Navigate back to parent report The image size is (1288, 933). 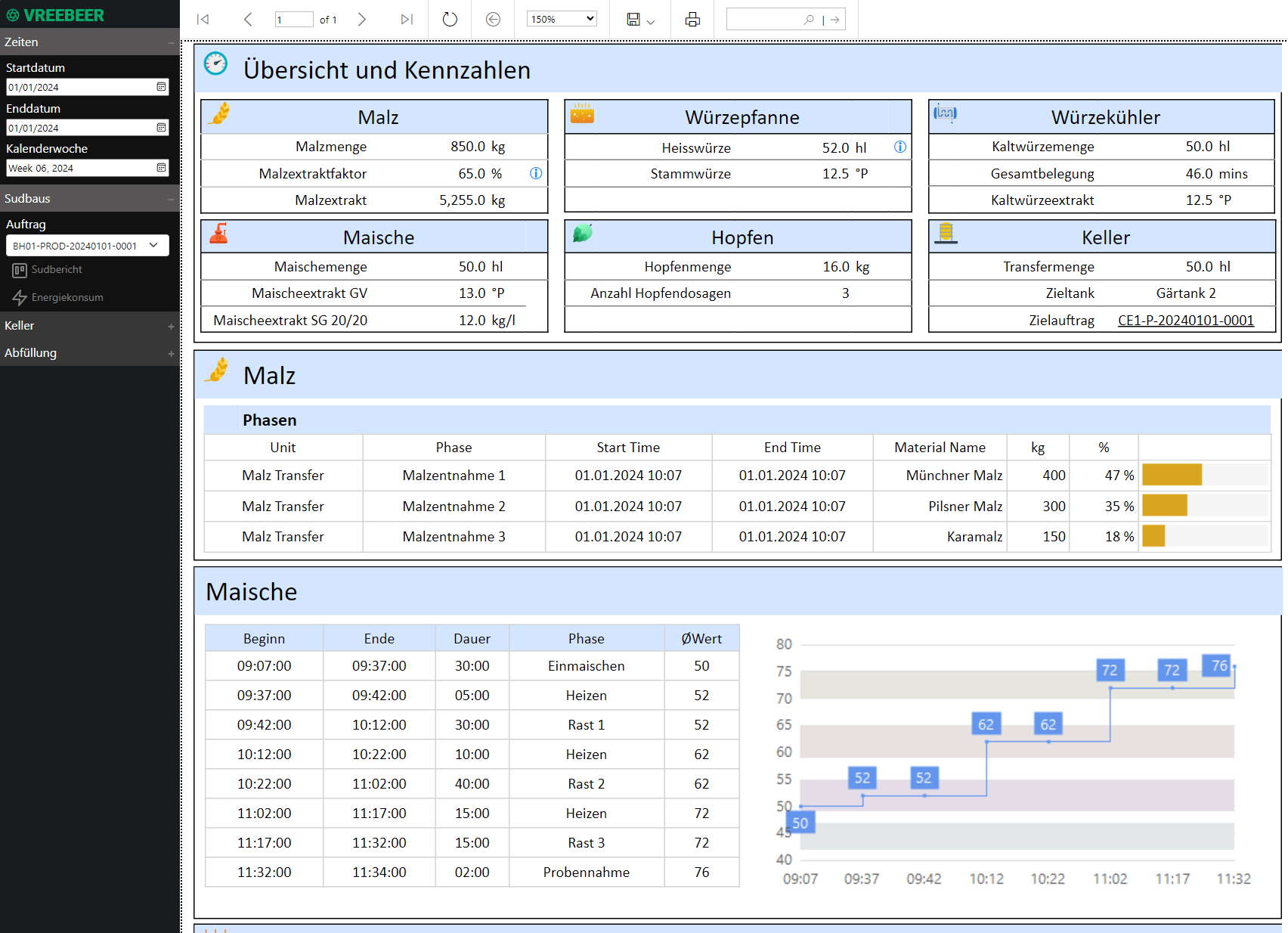point(493,20)
